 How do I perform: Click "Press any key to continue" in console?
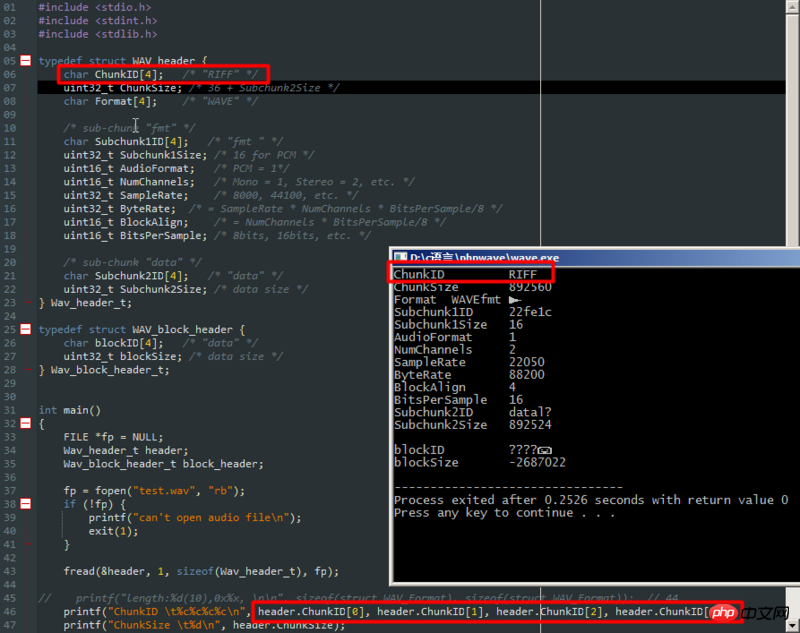coord(504,513)
